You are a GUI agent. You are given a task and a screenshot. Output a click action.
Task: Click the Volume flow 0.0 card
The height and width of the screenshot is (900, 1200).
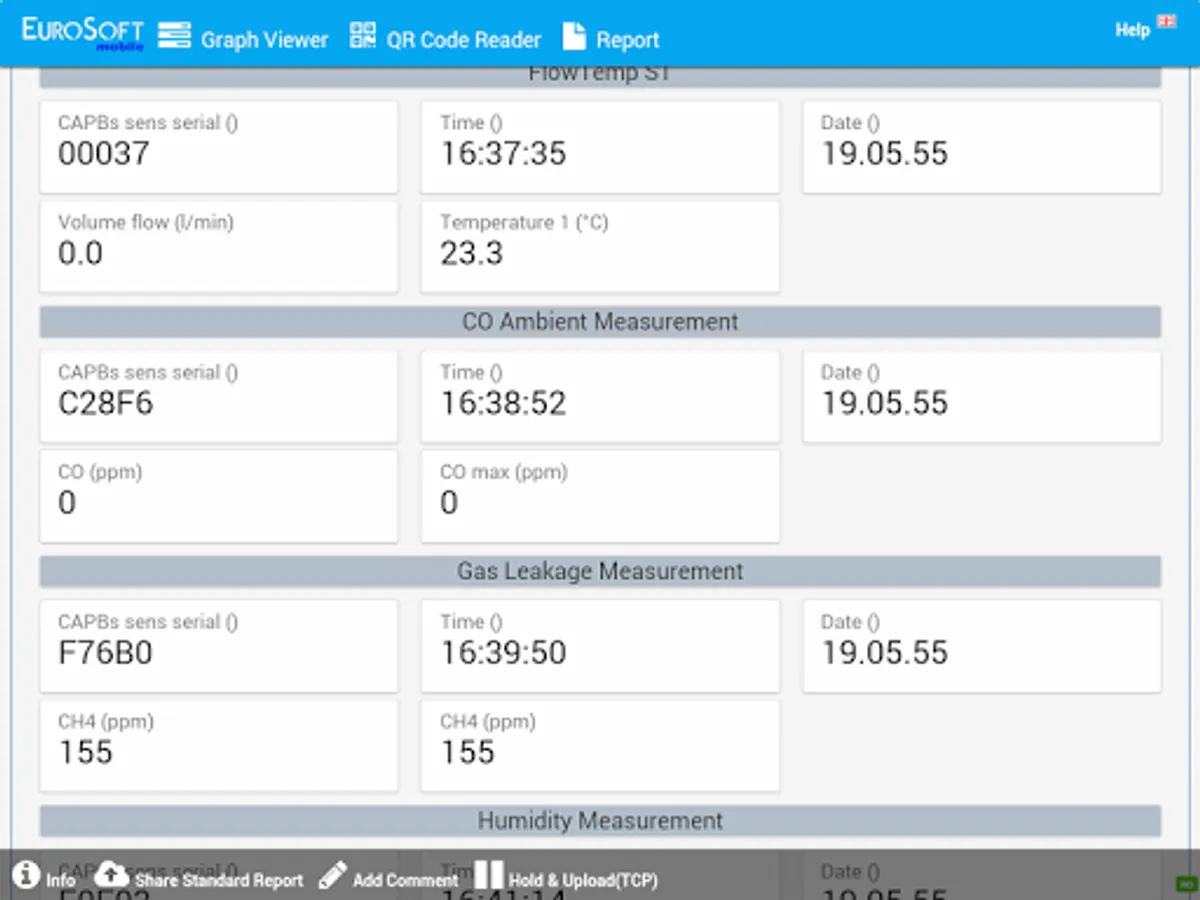click(x=219, y=247)
